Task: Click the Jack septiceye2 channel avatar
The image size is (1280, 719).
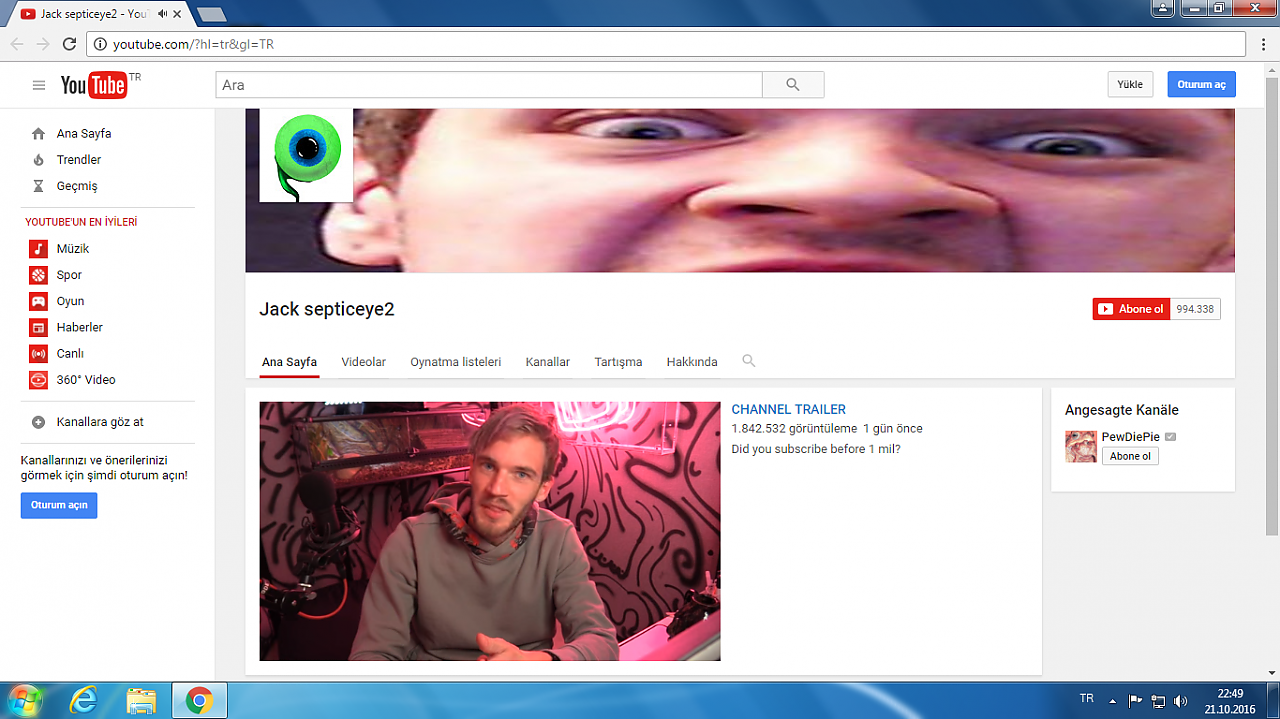Action: pyautogui.click(x=306, y=155)
